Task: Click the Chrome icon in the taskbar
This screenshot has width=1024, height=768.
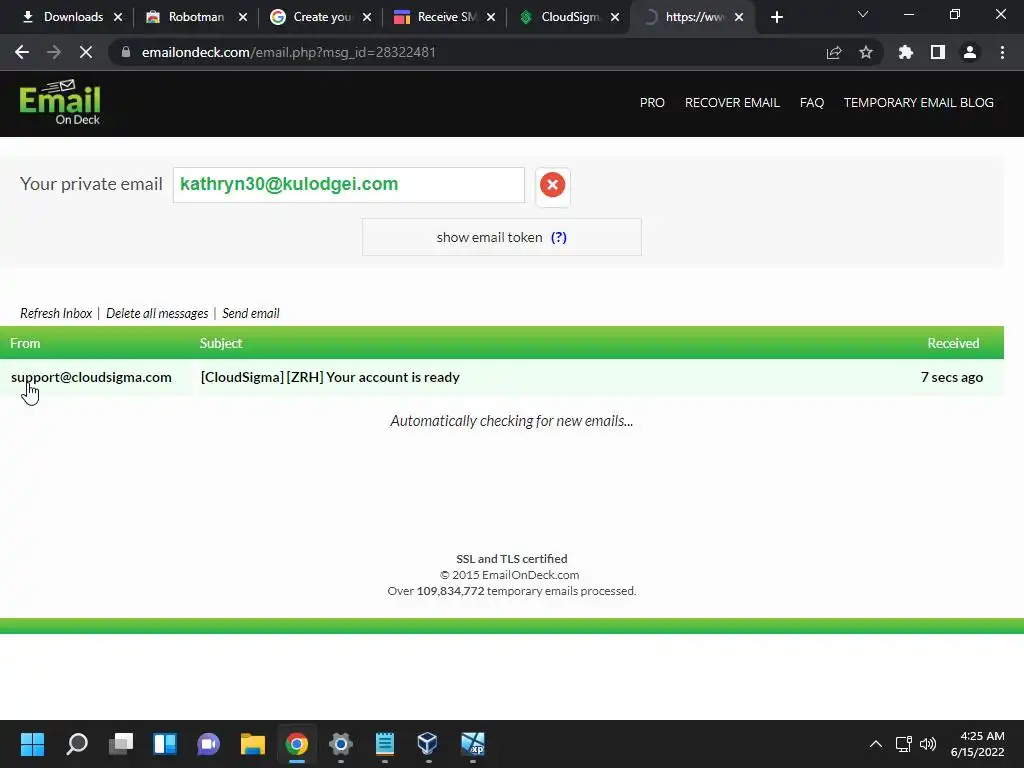Action: (x=296, y=744)
